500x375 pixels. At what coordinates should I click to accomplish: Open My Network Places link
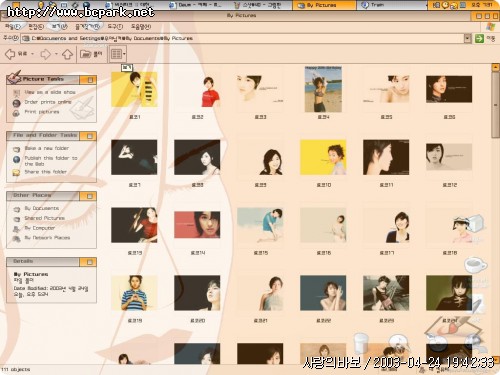(x=47, y=238)
